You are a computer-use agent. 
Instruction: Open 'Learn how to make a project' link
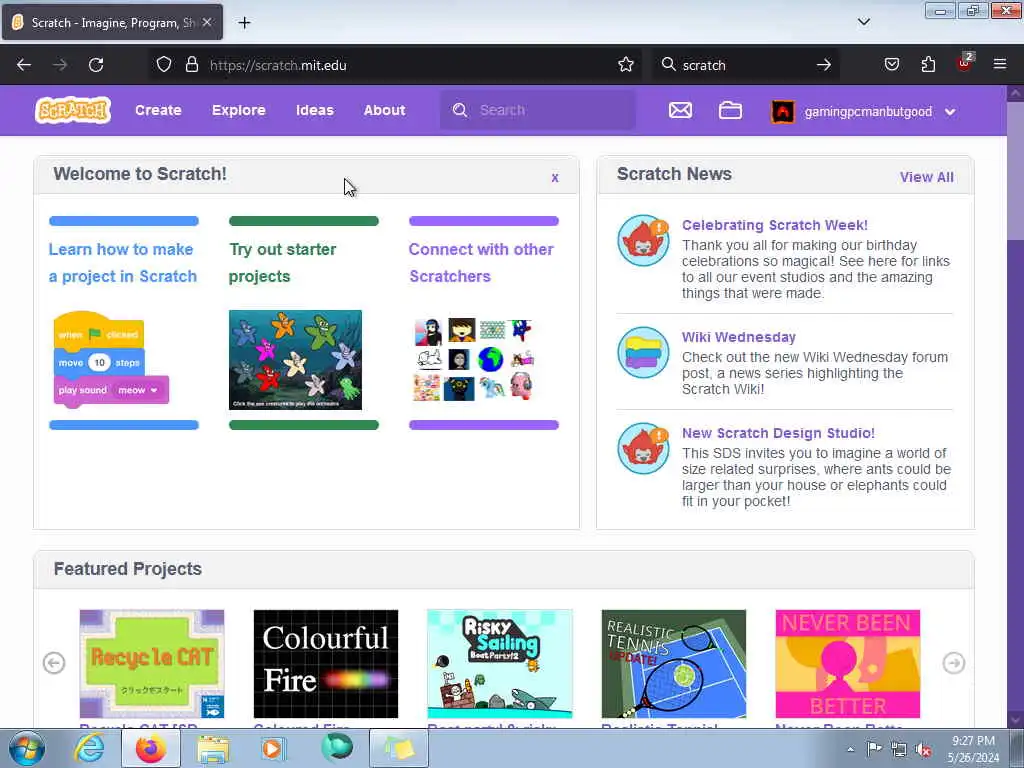click(123, 263)
